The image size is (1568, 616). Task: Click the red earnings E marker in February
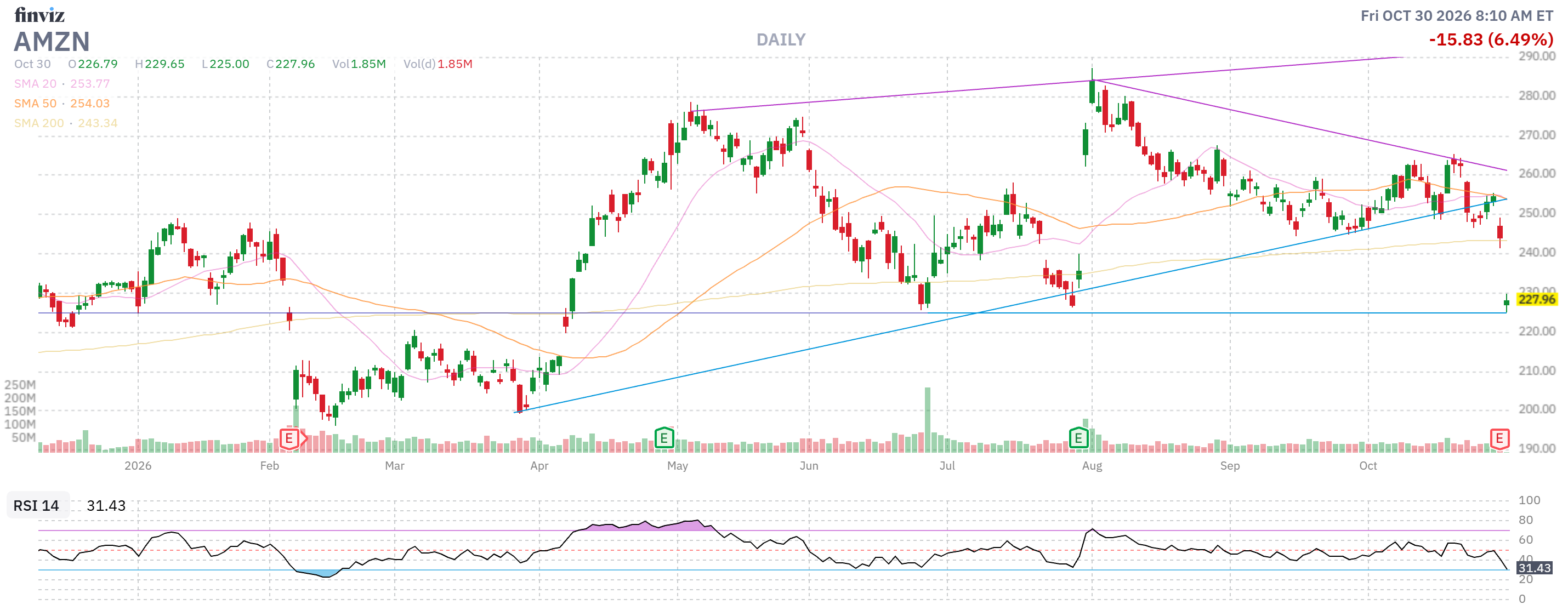coord(289,438)
